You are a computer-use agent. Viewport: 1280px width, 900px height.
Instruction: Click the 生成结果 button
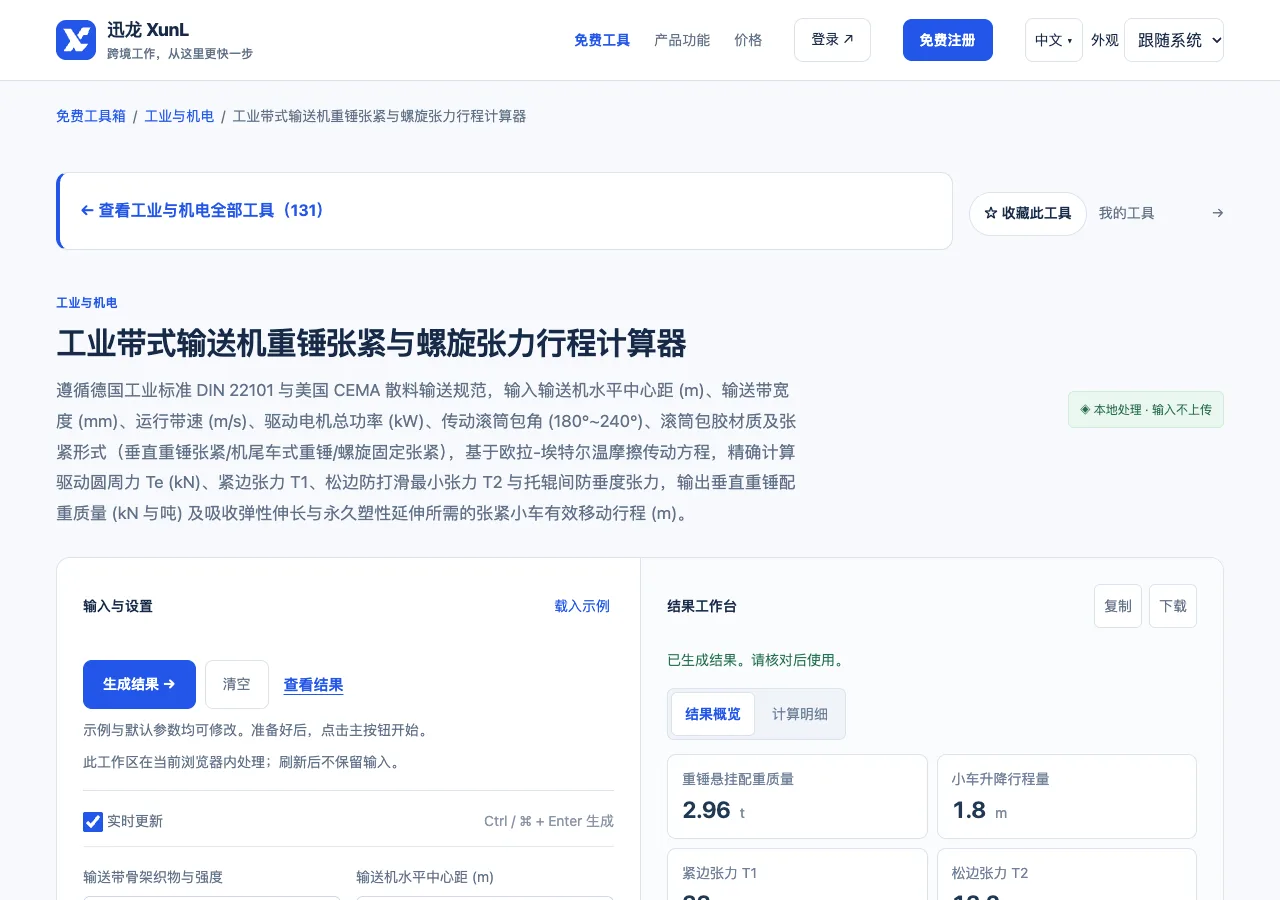click(x=139, y=684)
